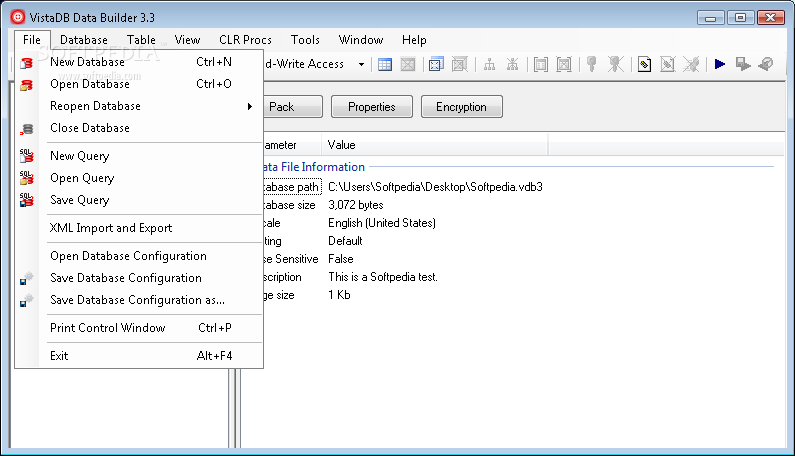The height and width of the screenshot is (456, 795).
Task: Open the File menu
Action: 32,40
